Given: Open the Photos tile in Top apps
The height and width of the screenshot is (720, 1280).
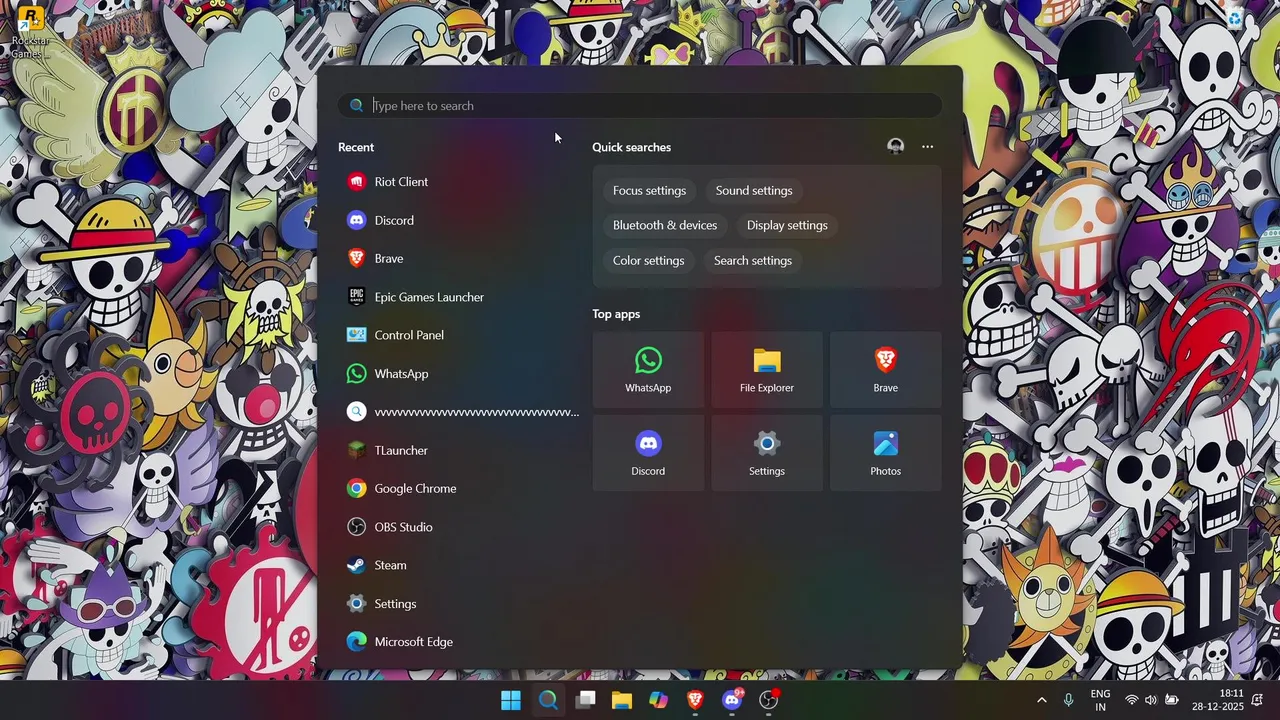Looking at the screenshot, I should 885,453.
